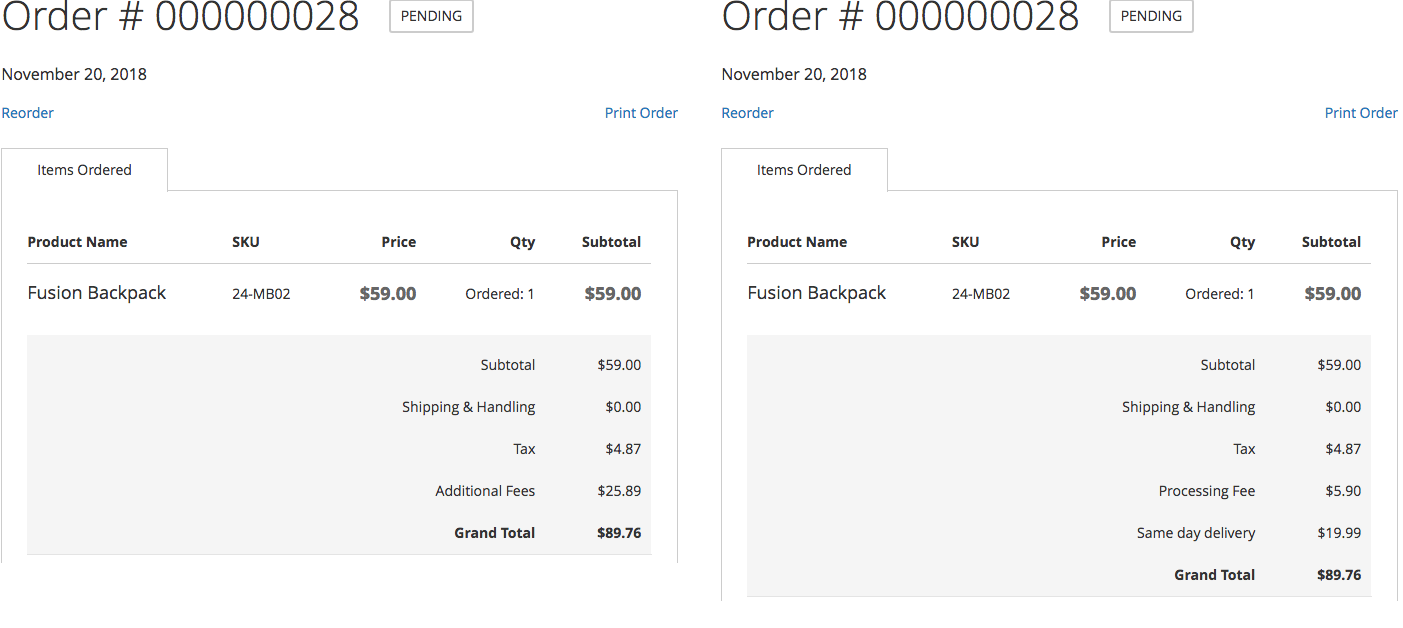The image size is (1403, 628).
Task: Click the $25.89 additional fees amount
Action: [619, 491]
